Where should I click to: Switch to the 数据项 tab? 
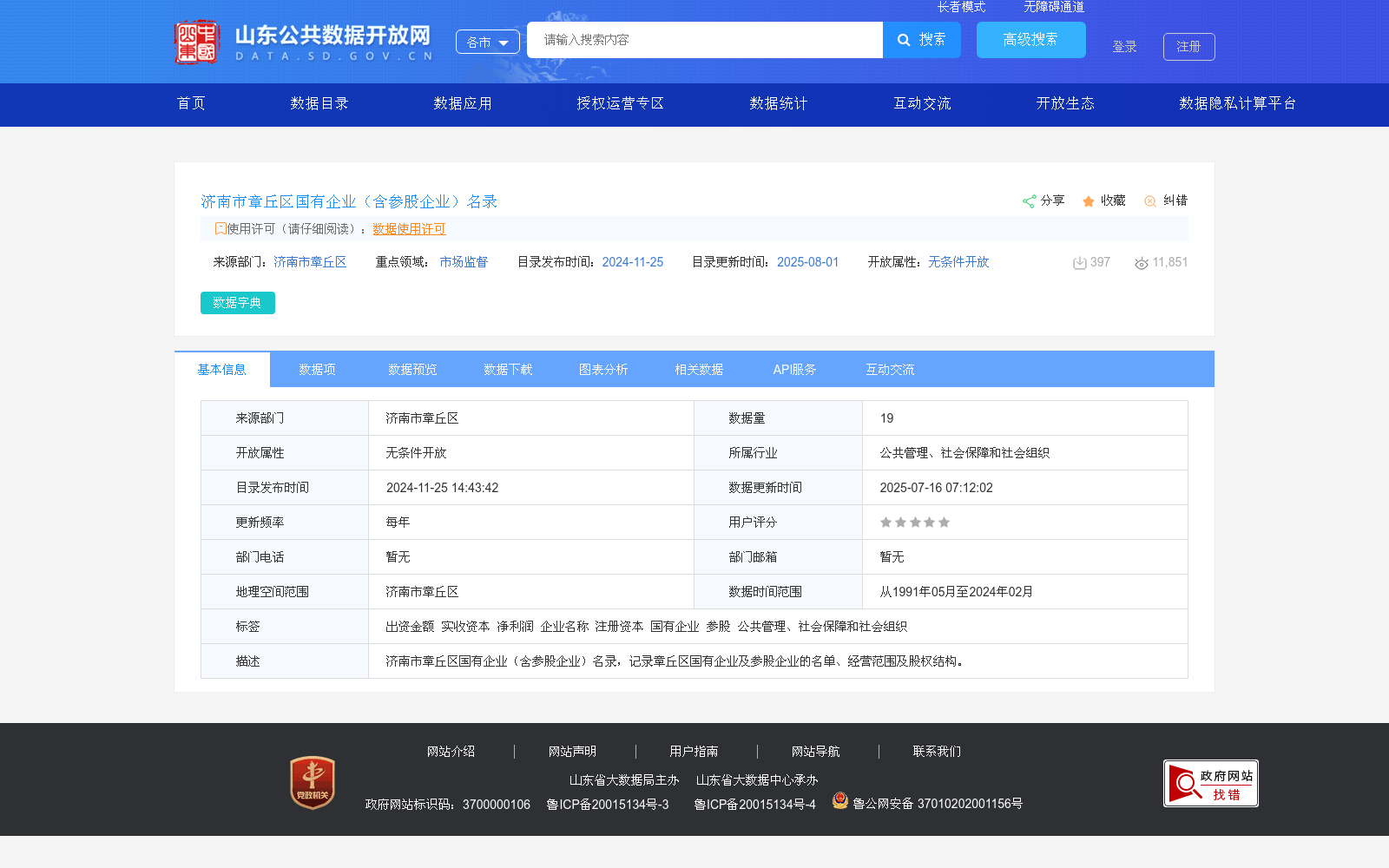click(318, 370)
